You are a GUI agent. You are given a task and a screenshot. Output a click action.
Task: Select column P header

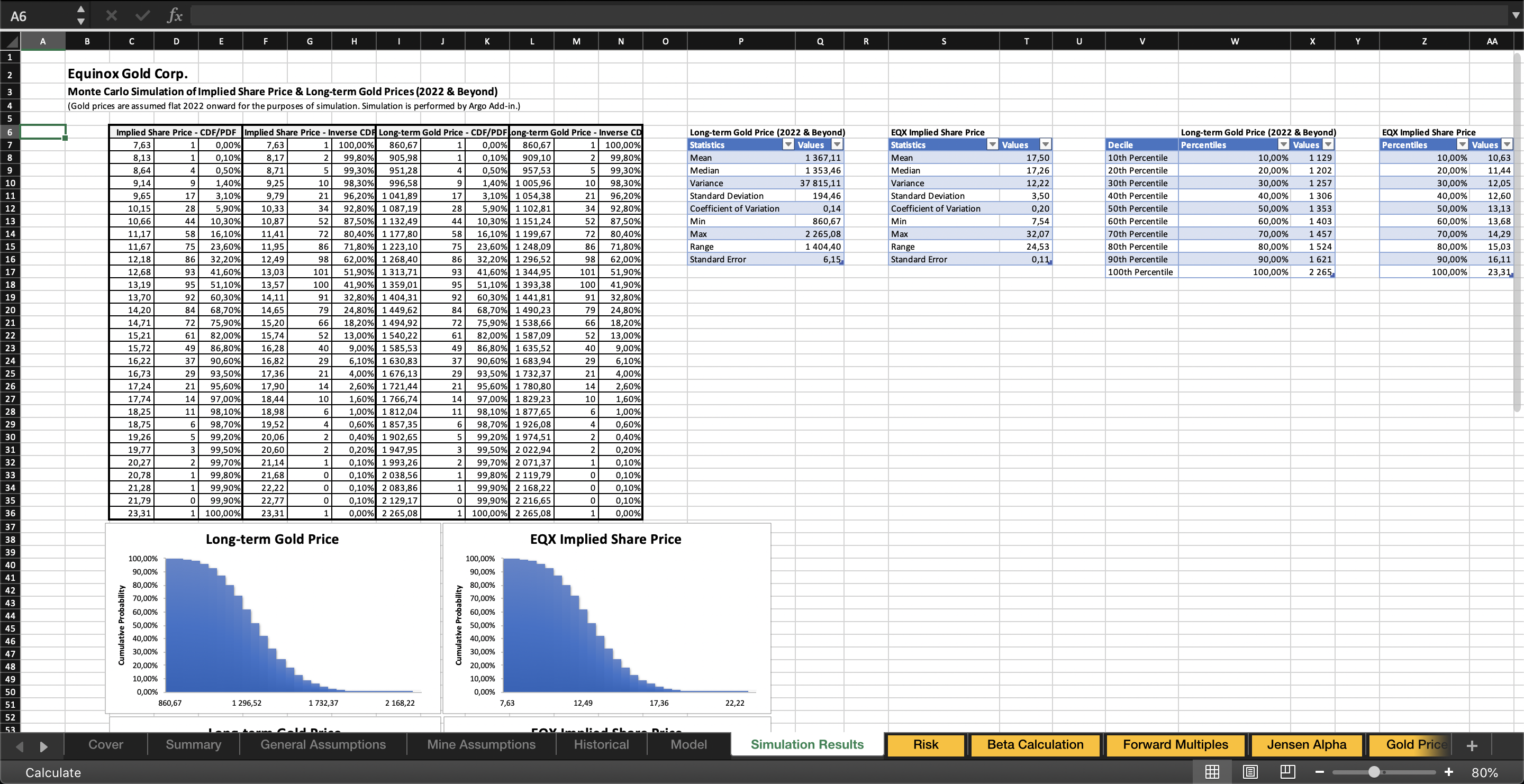point(741,41)
